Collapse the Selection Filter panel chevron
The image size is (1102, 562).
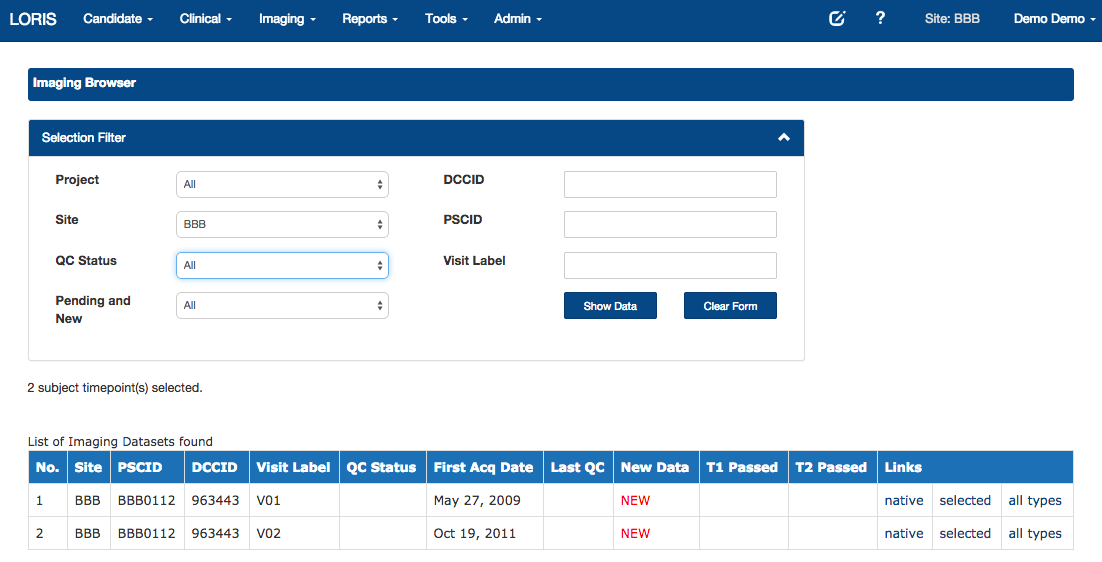point(784,138)
